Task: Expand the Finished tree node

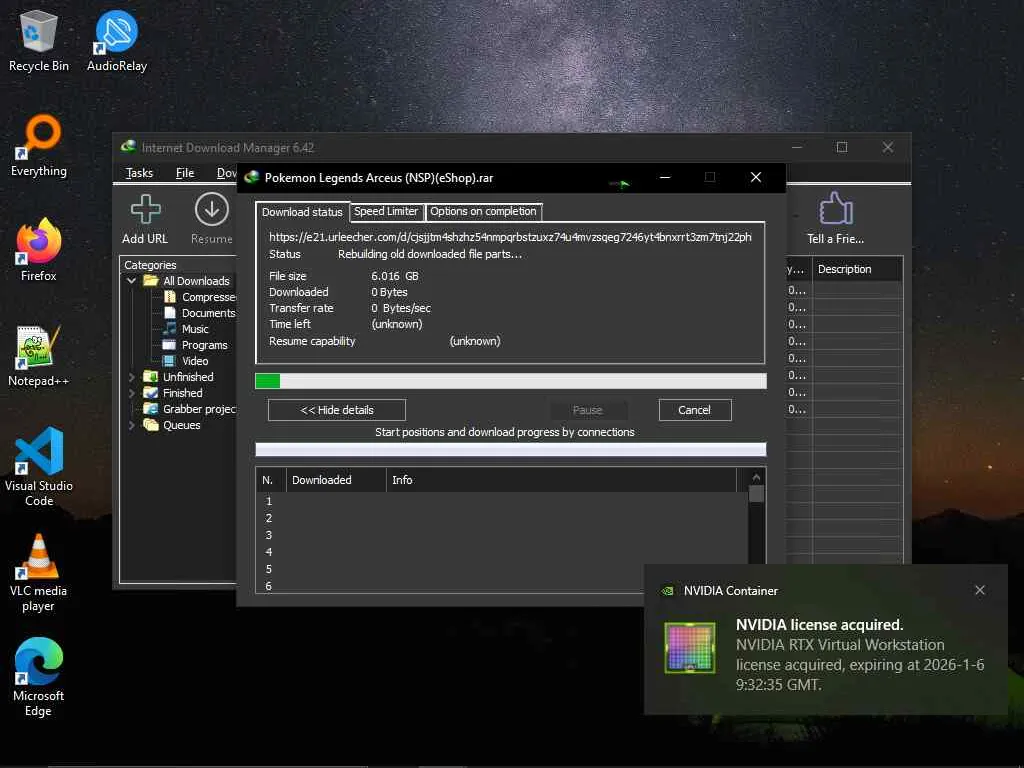Action: point(131,393)
